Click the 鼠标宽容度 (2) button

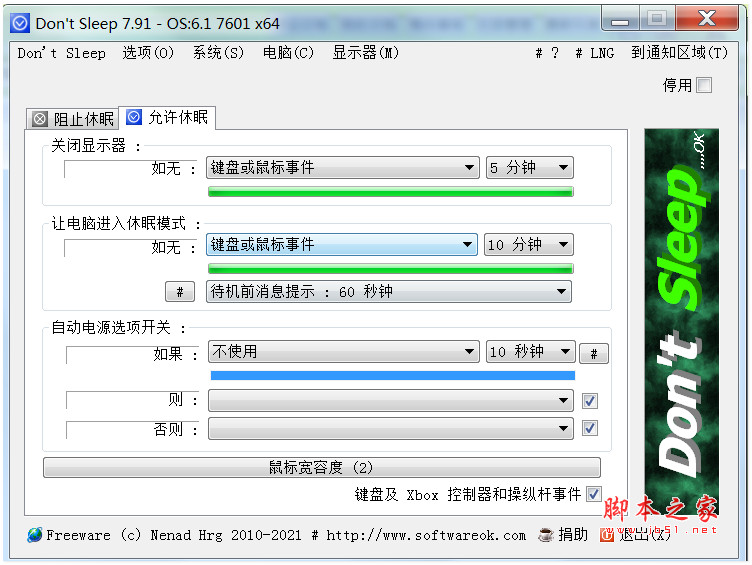tap(321, 467)
